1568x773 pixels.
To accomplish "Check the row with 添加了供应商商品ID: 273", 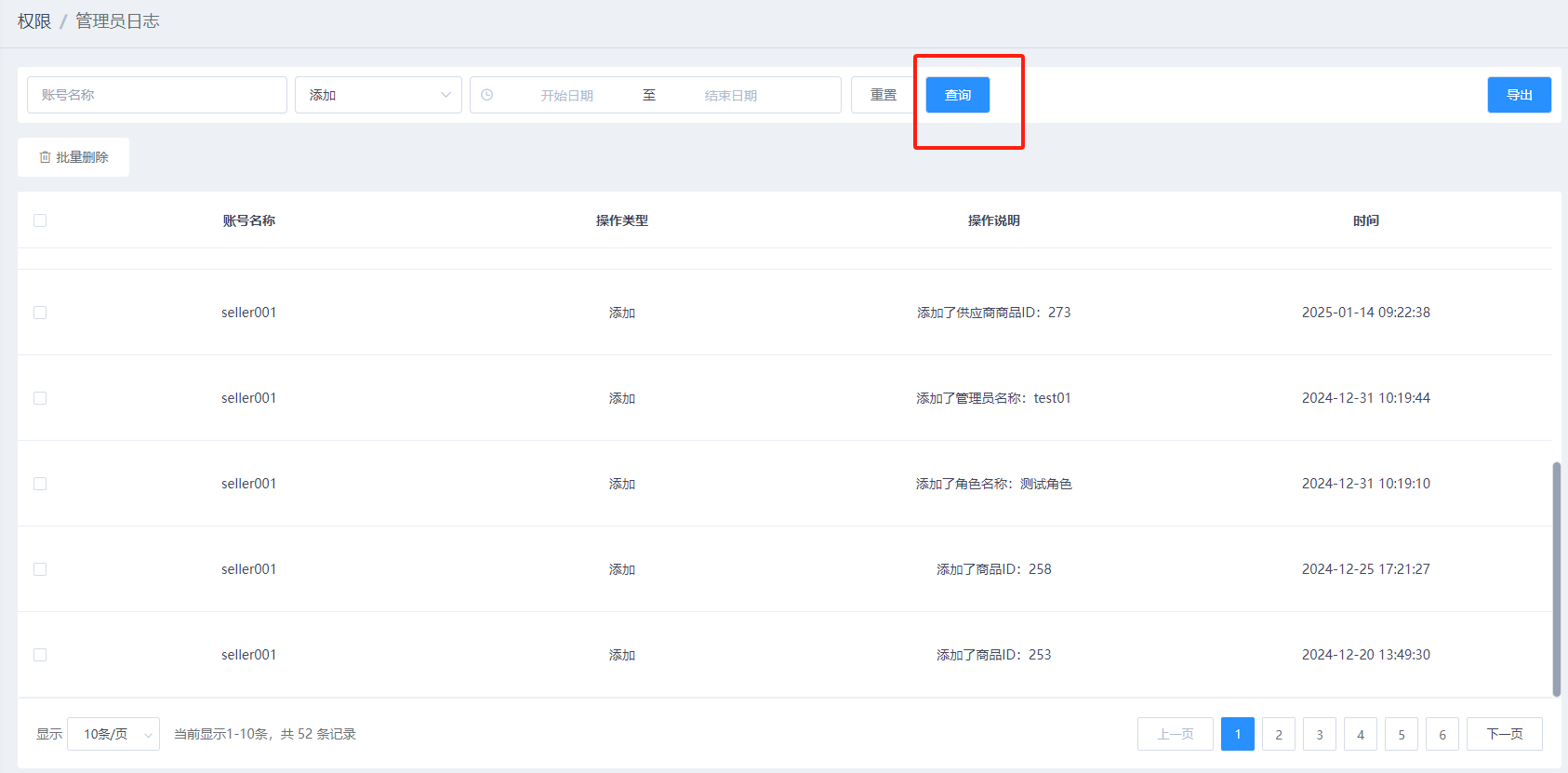I will coord(40,313).
